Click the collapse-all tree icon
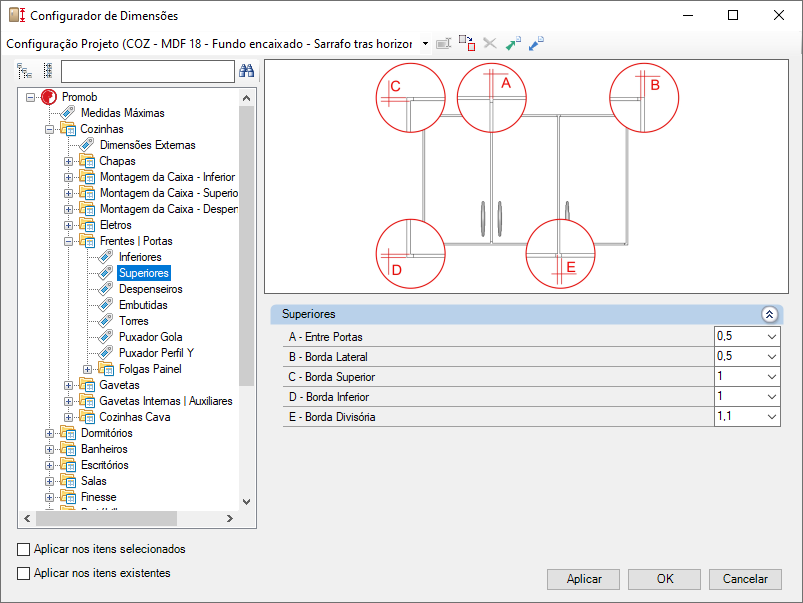 [48, 71]
